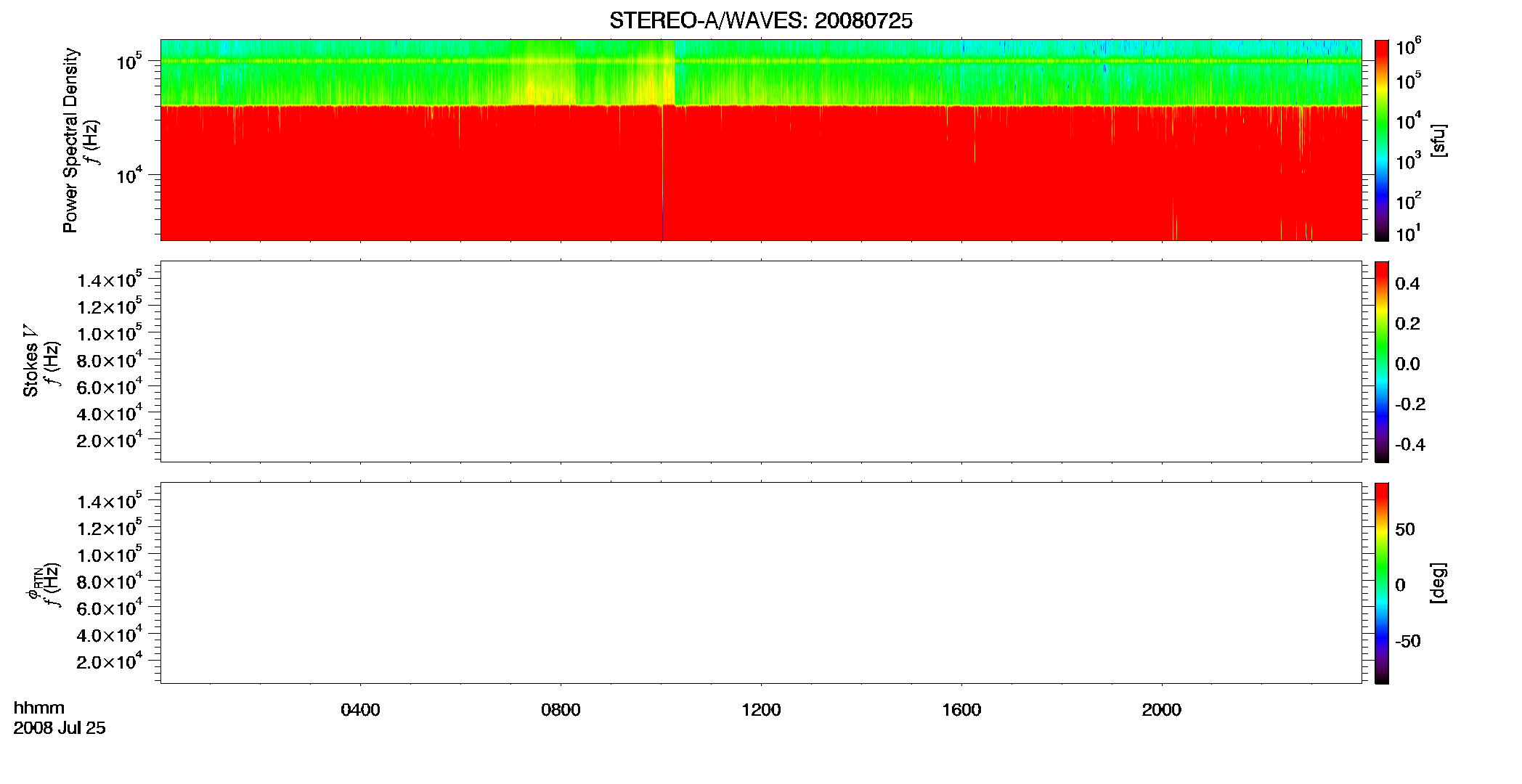Click the 'hhmm' axis caption
This screenshot has height=784, width=1522.
[39, 709]
